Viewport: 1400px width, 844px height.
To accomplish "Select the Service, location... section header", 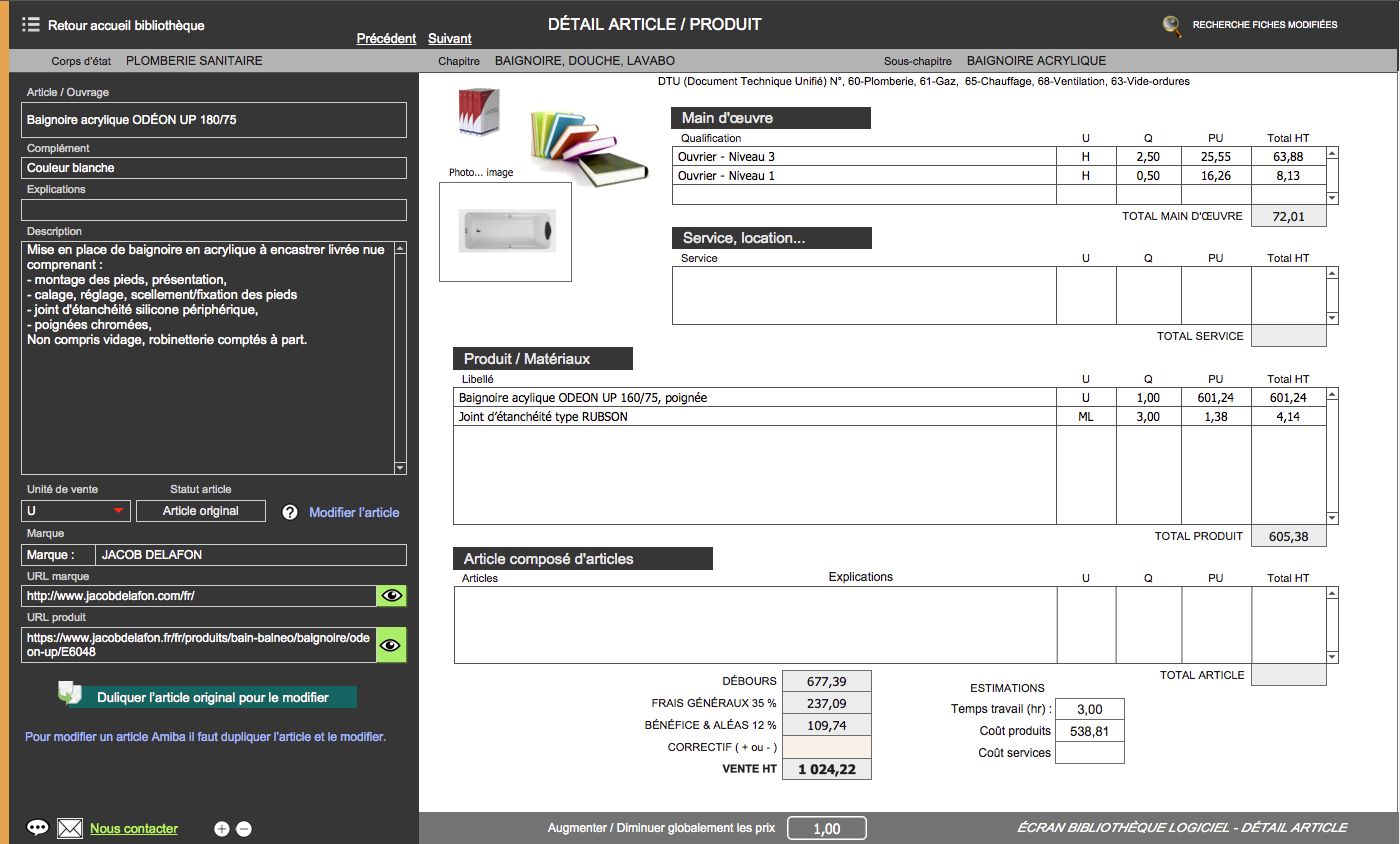I will click(x=772, y=238).
